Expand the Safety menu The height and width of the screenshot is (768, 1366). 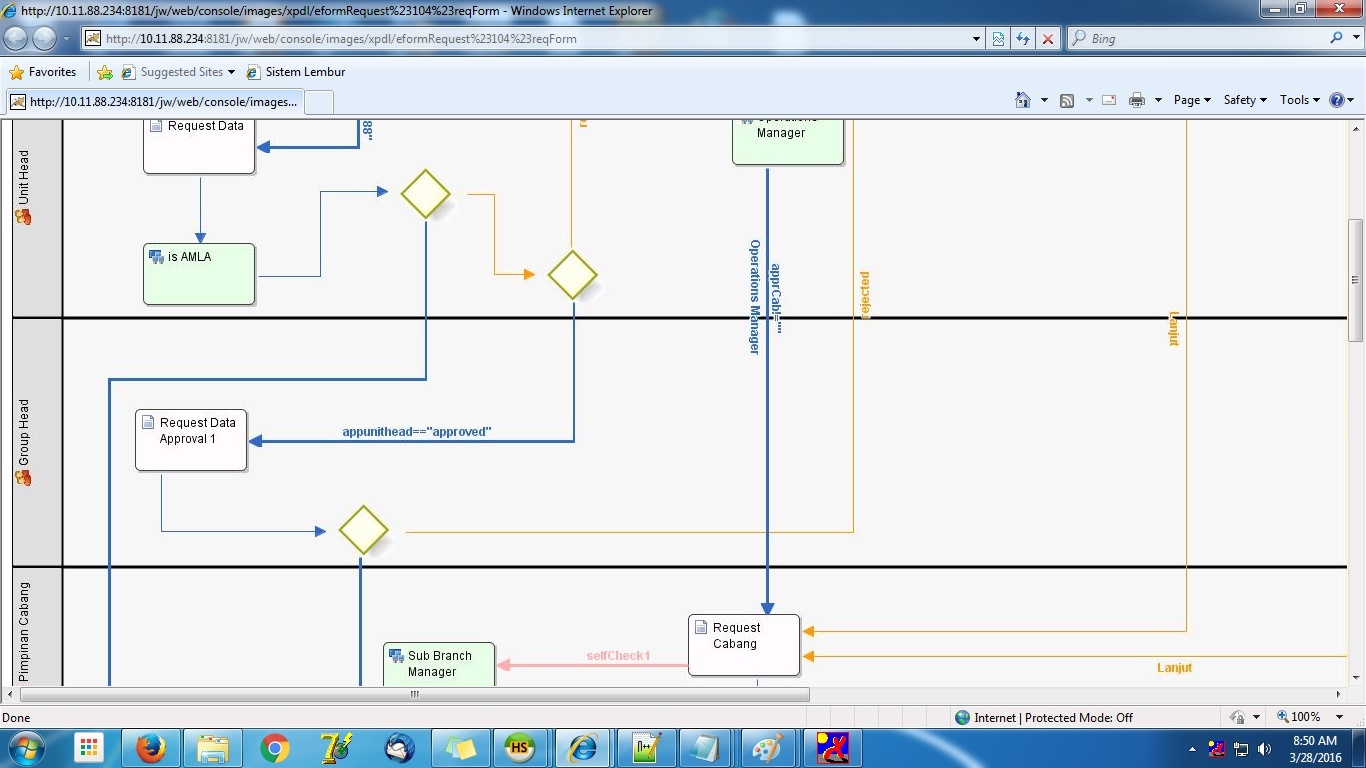click(1245, 100)
